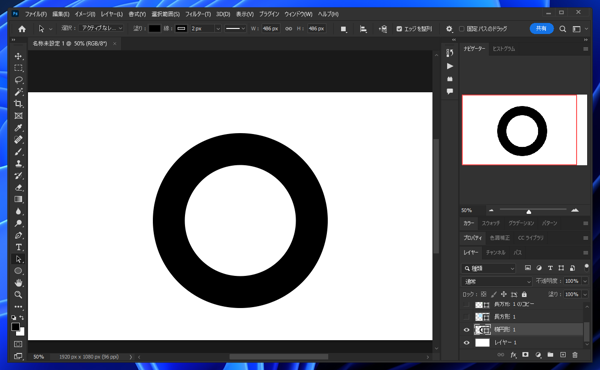This screenshot has width=600, height=370.
Task: Select the Dodge tool
Action: pyautogui.click(x=18, y=223)
